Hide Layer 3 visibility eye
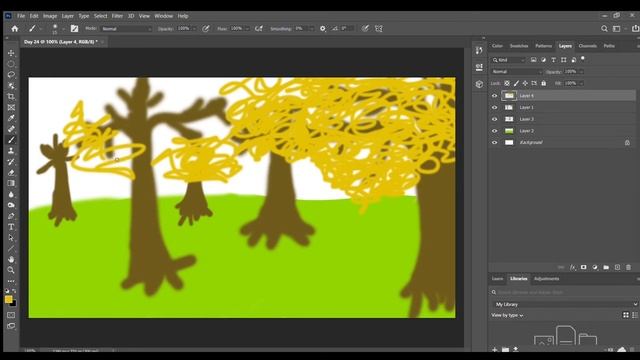640x360 pixels. point(495,119)
